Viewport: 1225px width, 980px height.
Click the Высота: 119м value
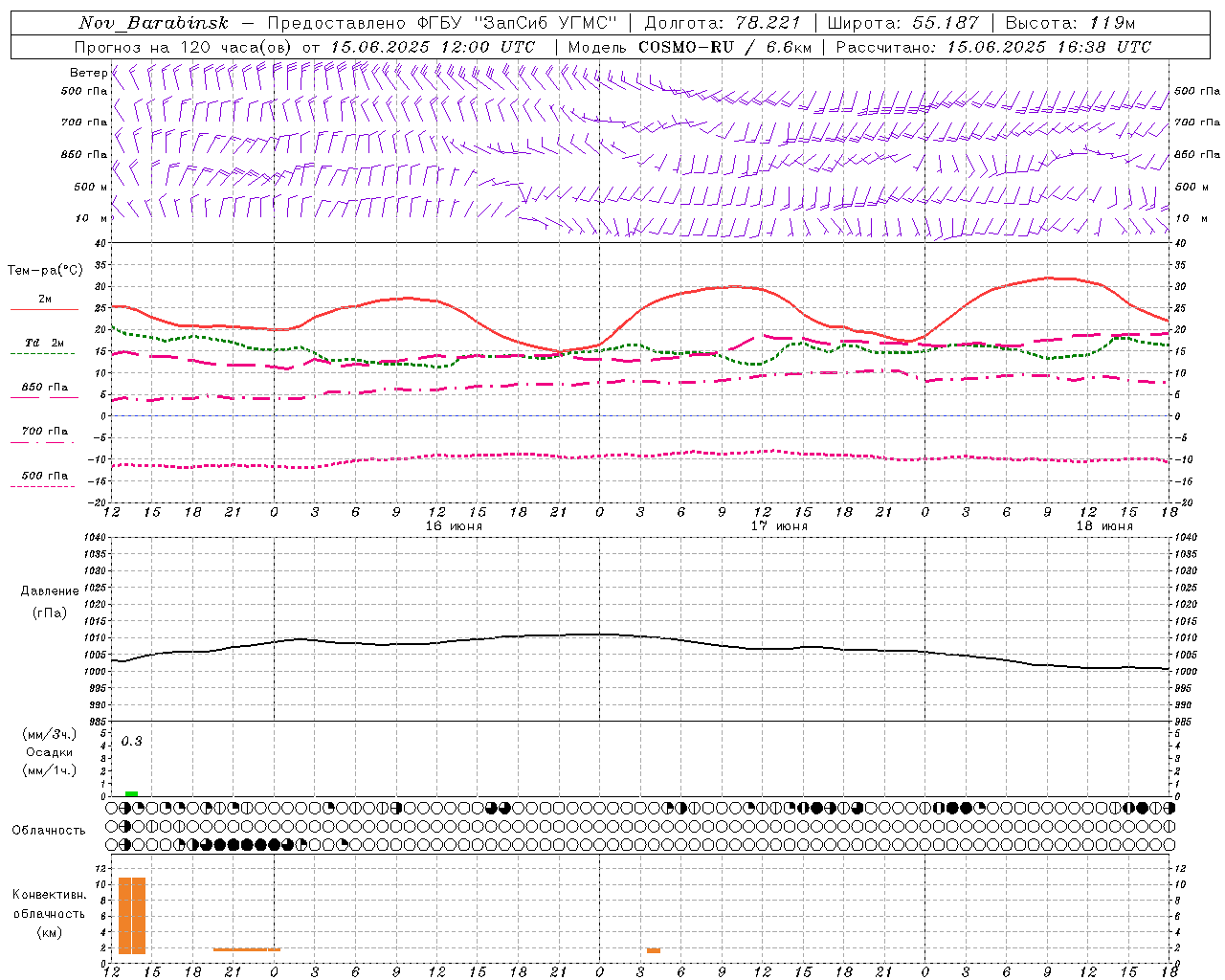coord(1070,23)
